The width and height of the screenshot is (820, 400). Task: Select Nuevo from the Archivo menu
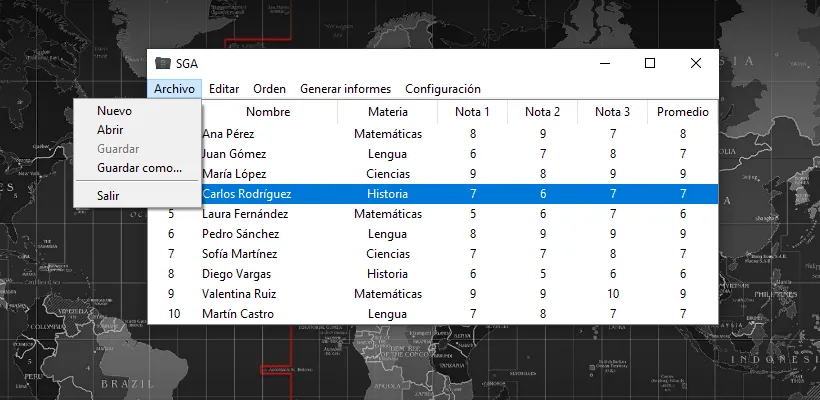pyautogui.click(x=114, y=111)
